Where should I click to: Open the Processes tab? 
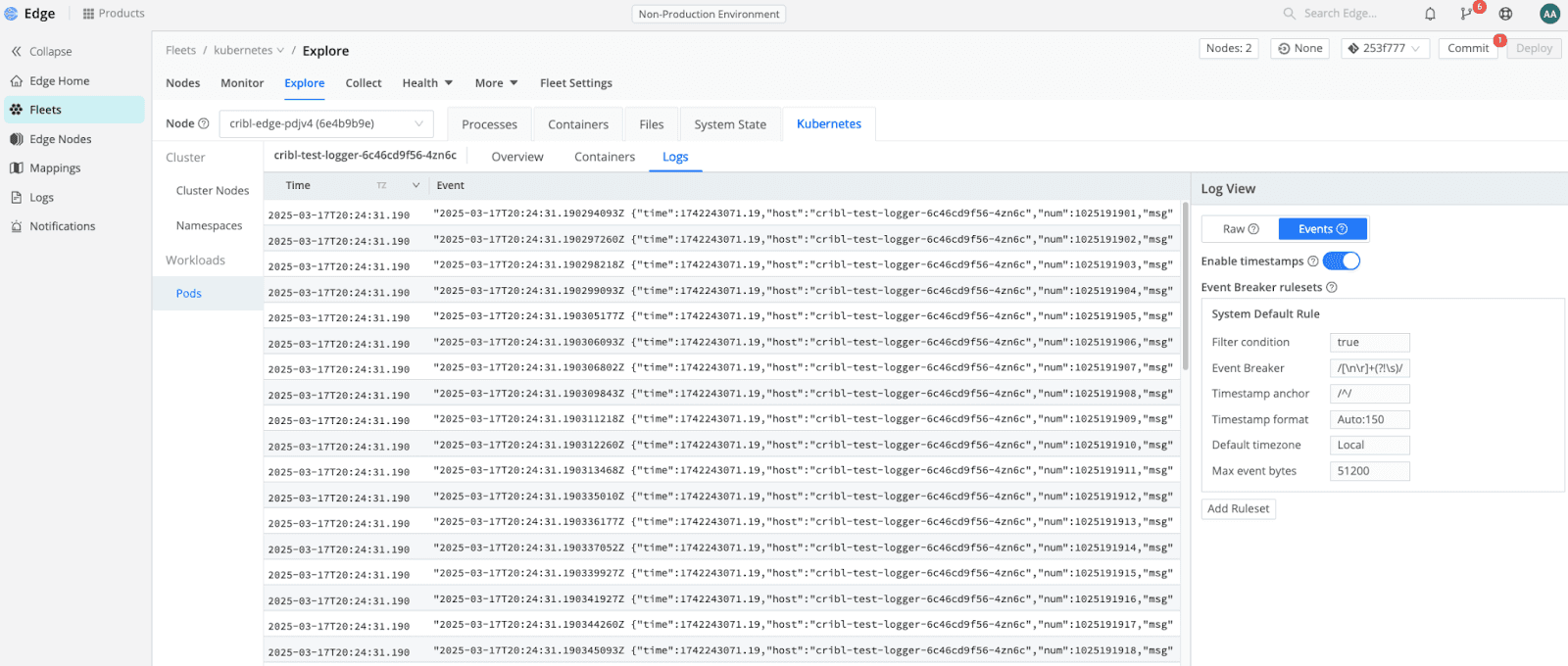pos(489,124)
